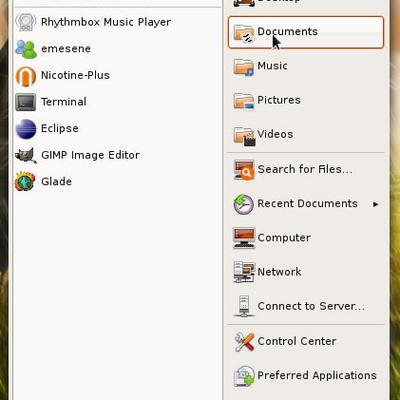Select the Rhythmbox Music Player label
Image resolution: width=400 pixels, height=400 pixels.
coord(106,22)
